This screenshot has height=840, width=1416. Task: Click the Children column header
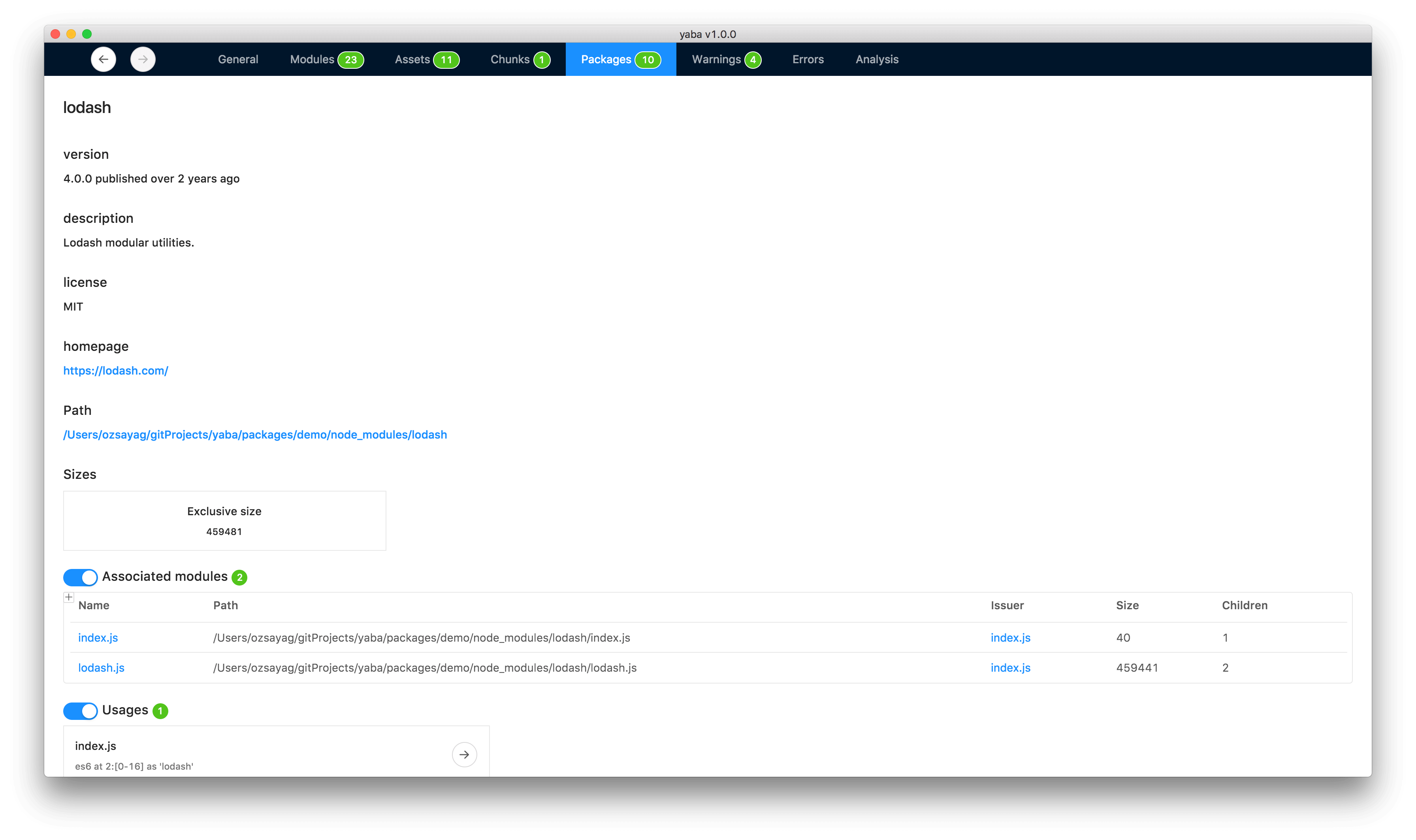pyautogui.click(x=1245, y=606)
